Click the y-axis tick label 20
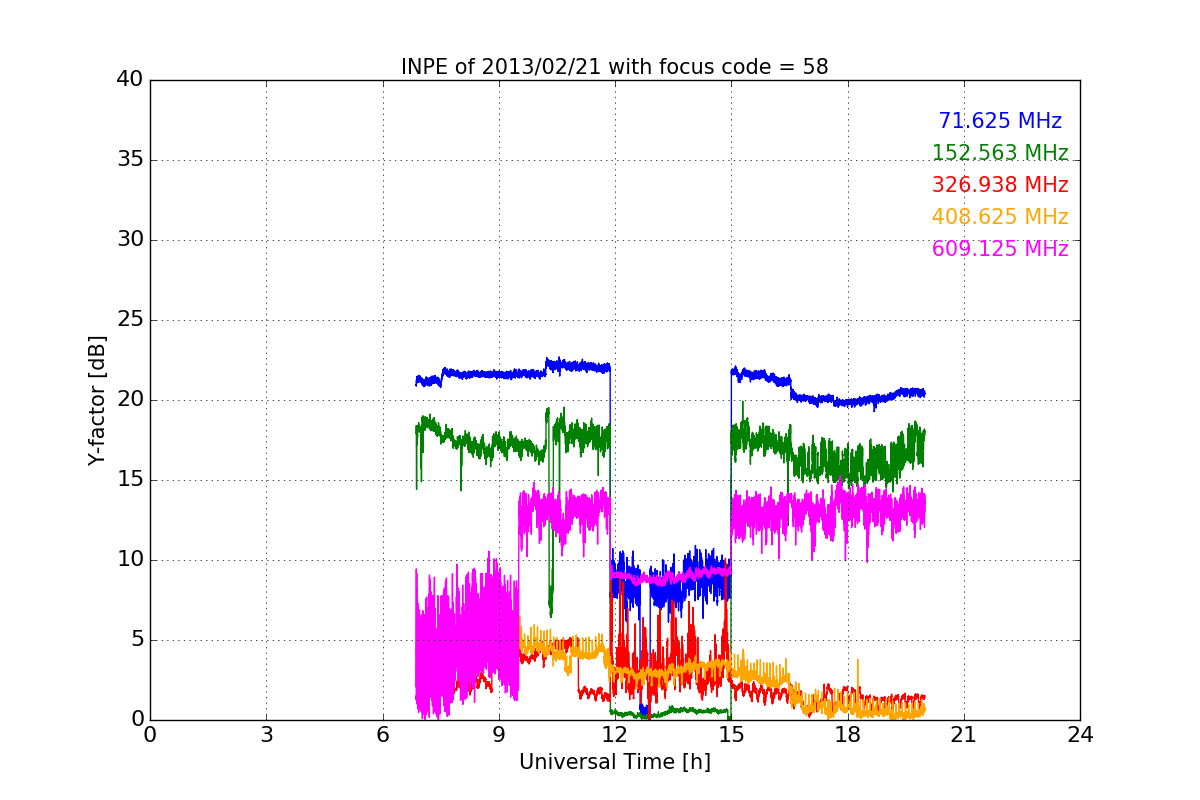The image size is (1200, 800). pyautogui.click(x=130, y=400)
